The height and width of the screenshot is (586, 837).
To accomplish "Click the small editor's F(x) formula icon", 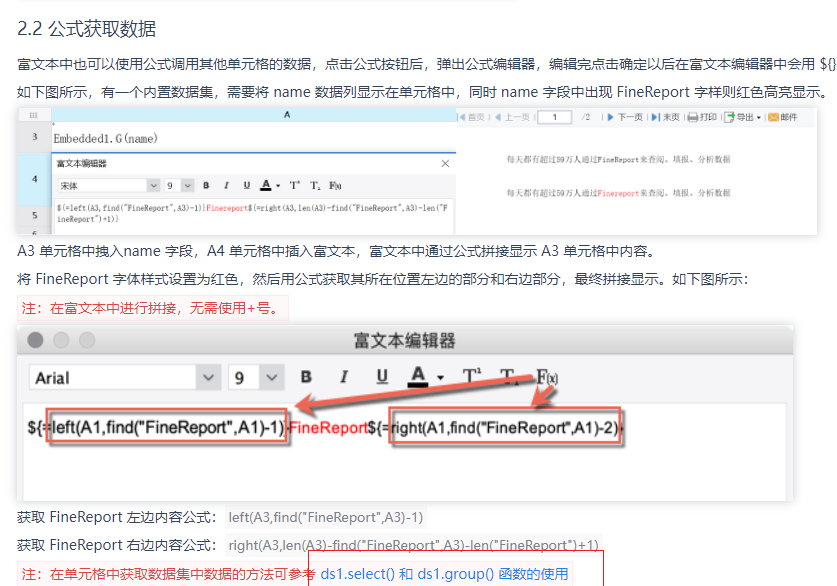I will tap(335, 186).
